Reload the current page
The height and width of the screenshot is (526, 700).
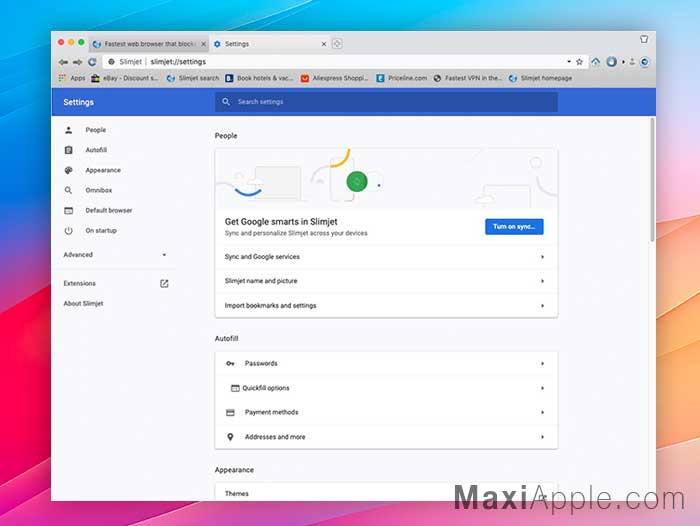(x=92, y=62)
